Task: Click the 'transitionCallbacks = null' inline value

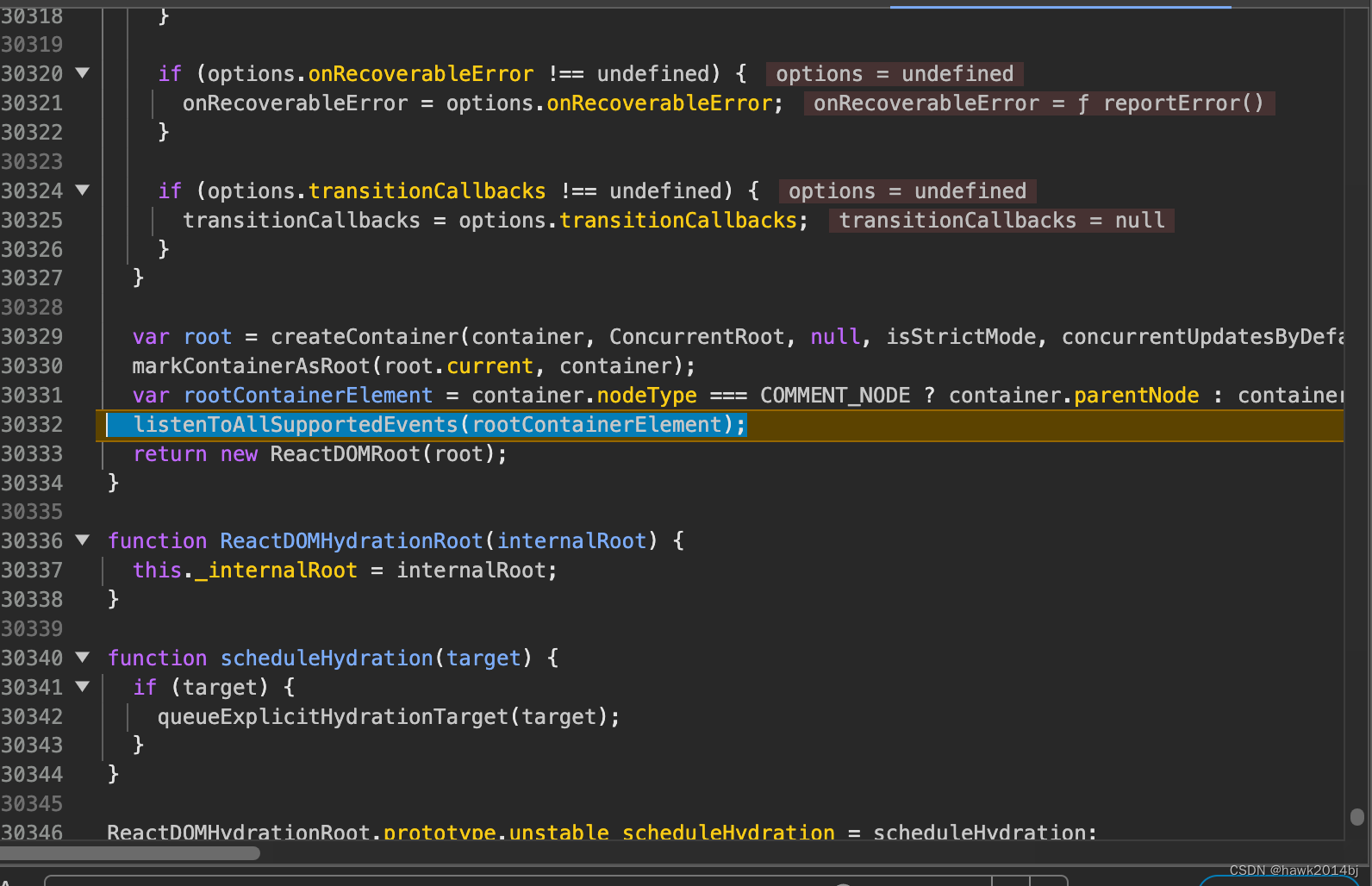Action: 1001,221
